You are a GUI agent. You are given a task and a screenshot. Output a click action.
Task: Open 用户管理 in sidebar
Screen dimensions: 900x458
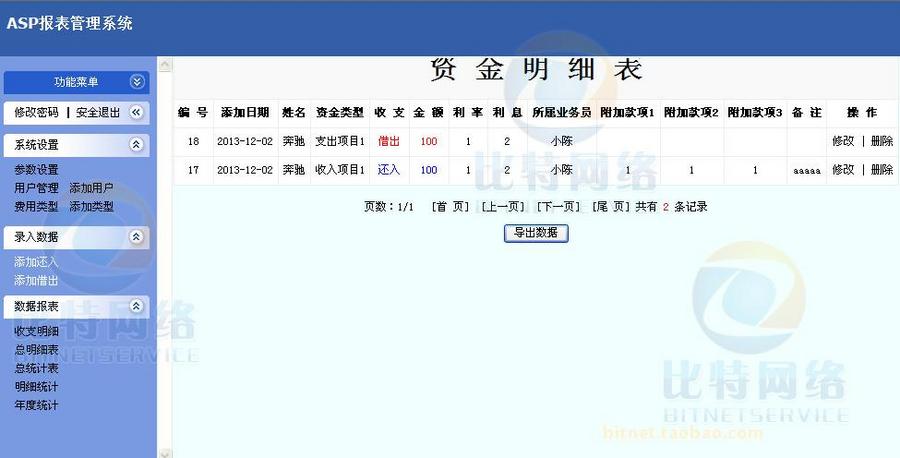point(36,188)
